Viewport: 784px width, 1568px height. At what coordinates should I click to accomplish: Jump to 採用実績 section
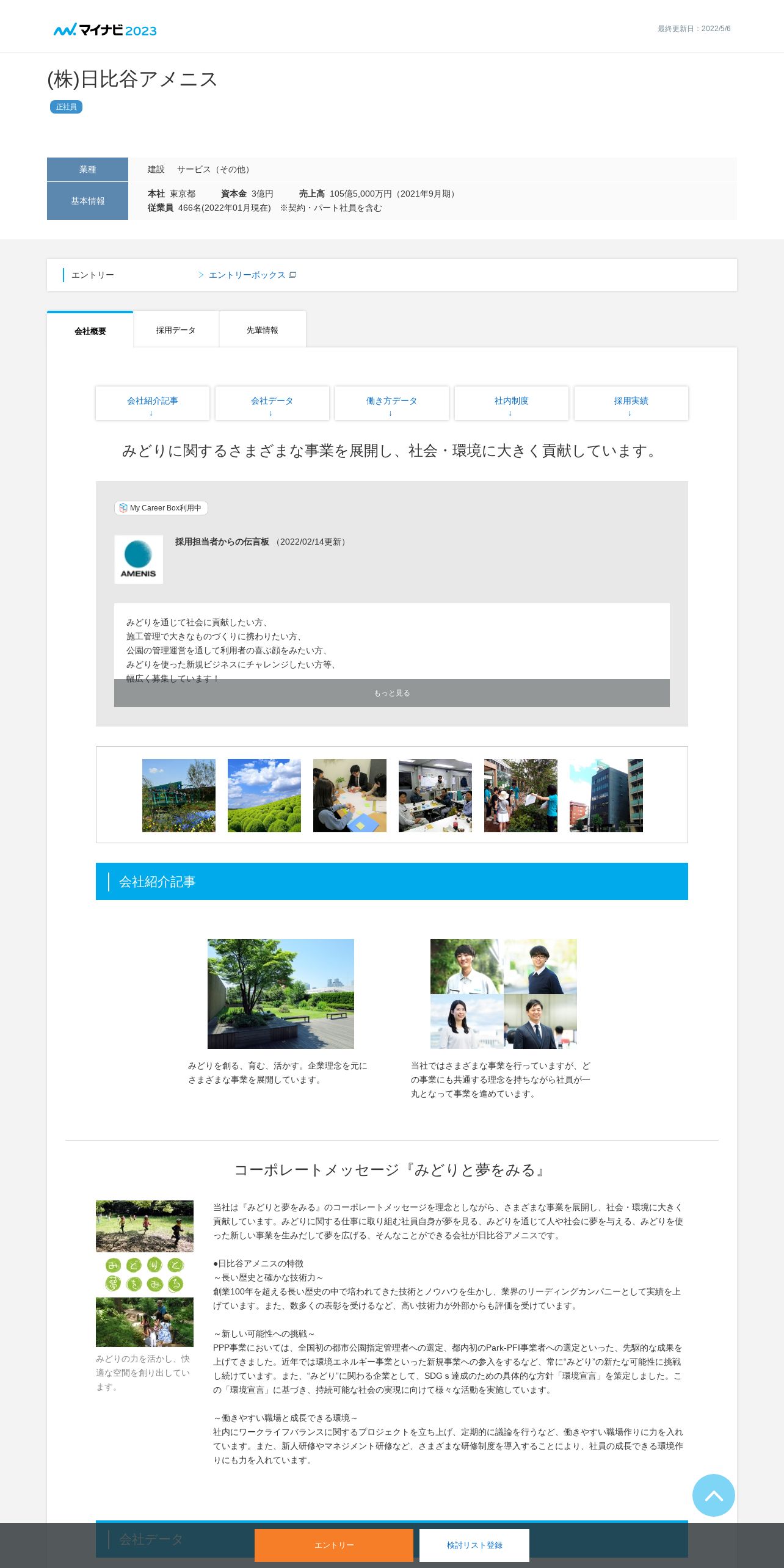point(631,403)
